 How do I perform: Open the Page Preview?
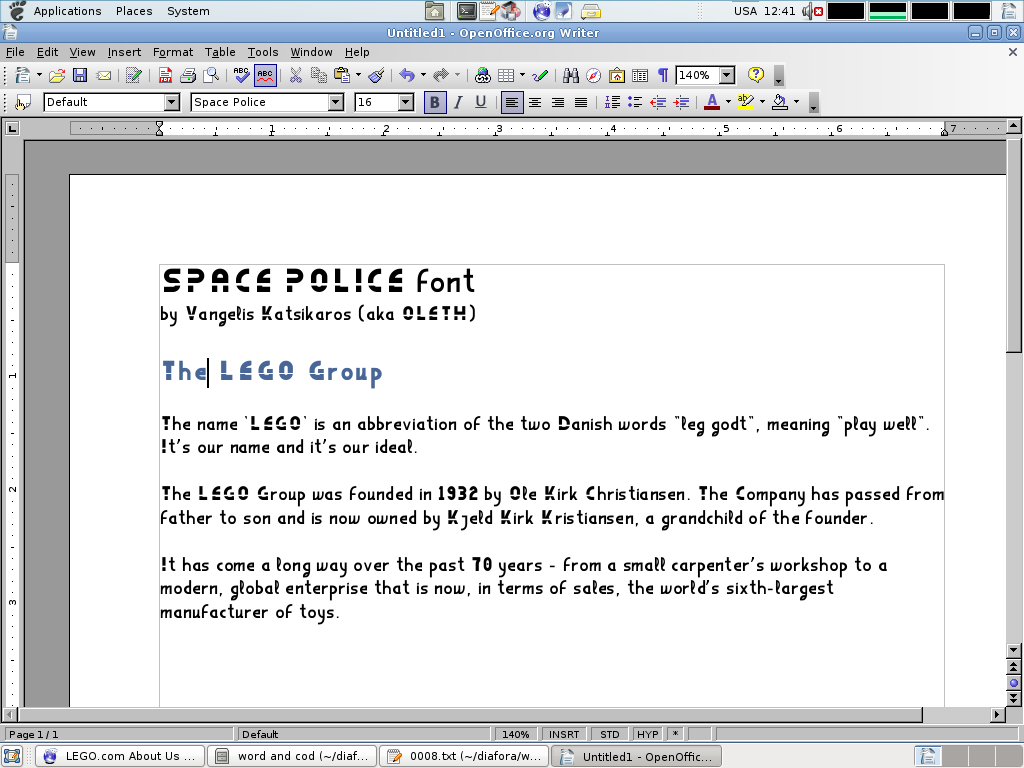coord(211,76)
